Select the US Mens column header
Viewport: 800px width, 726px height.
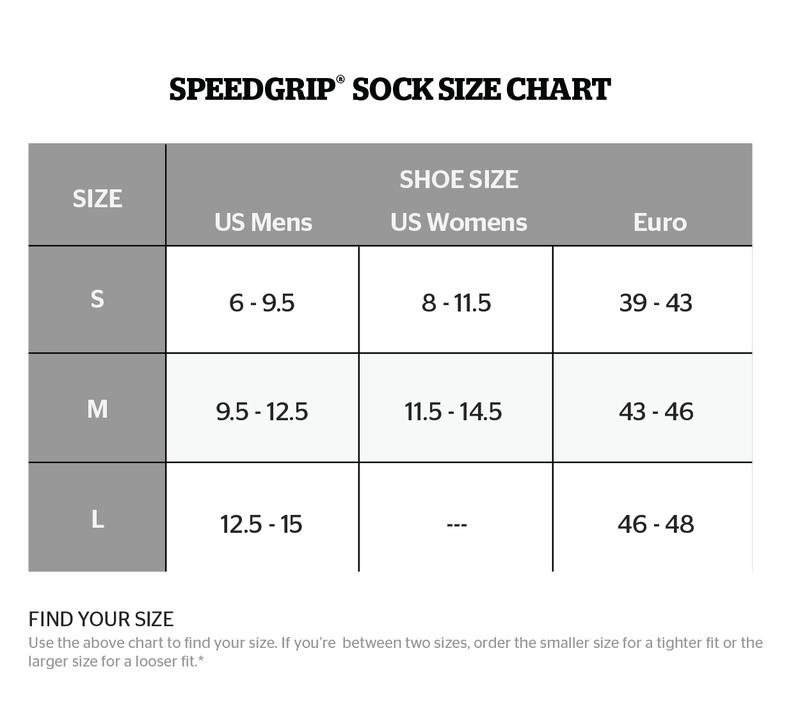coord(263,222)
